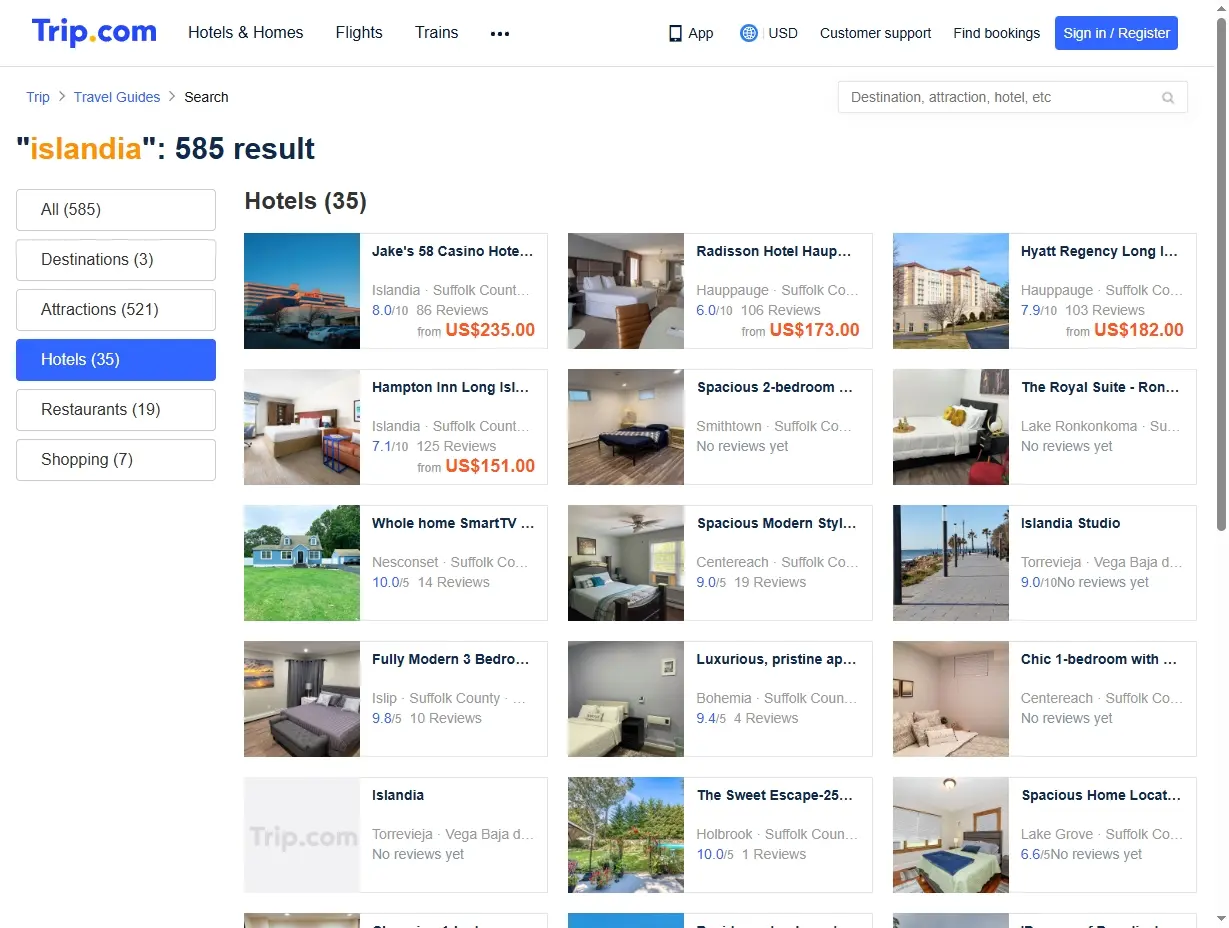Click the Hotels (35) section heading
Screen dimensions: 1229x928
[x=306, y=201]
